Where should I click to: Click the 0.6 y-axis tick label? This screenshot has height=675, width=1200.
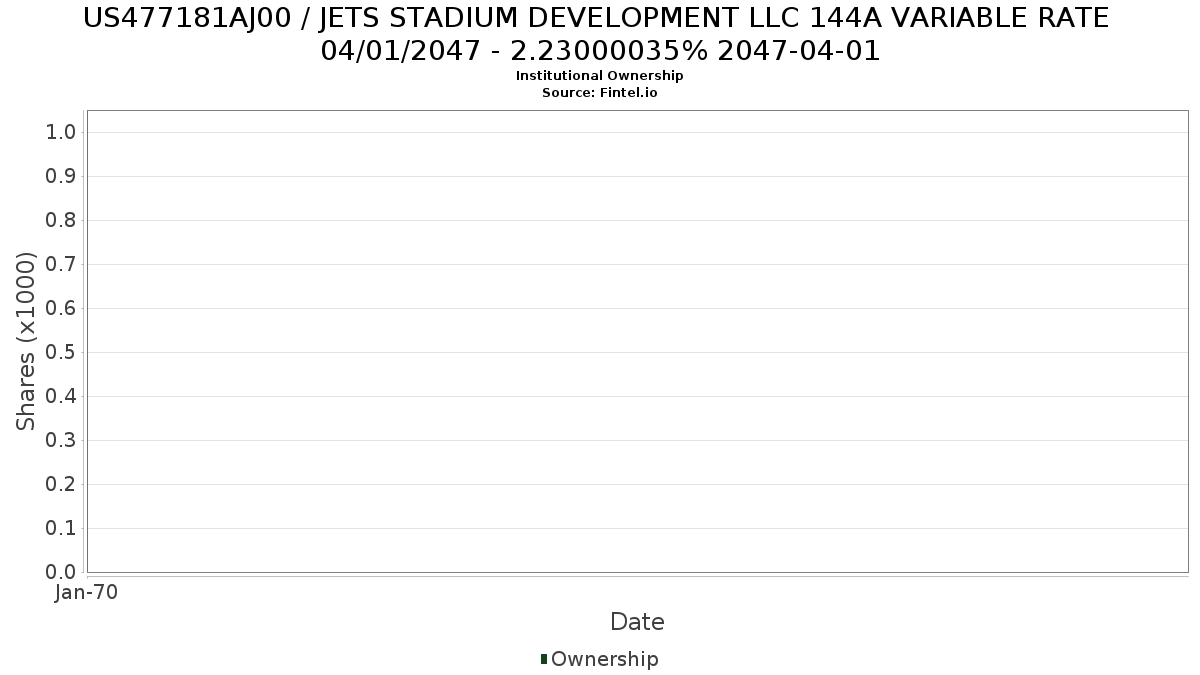tap(61, 308)
